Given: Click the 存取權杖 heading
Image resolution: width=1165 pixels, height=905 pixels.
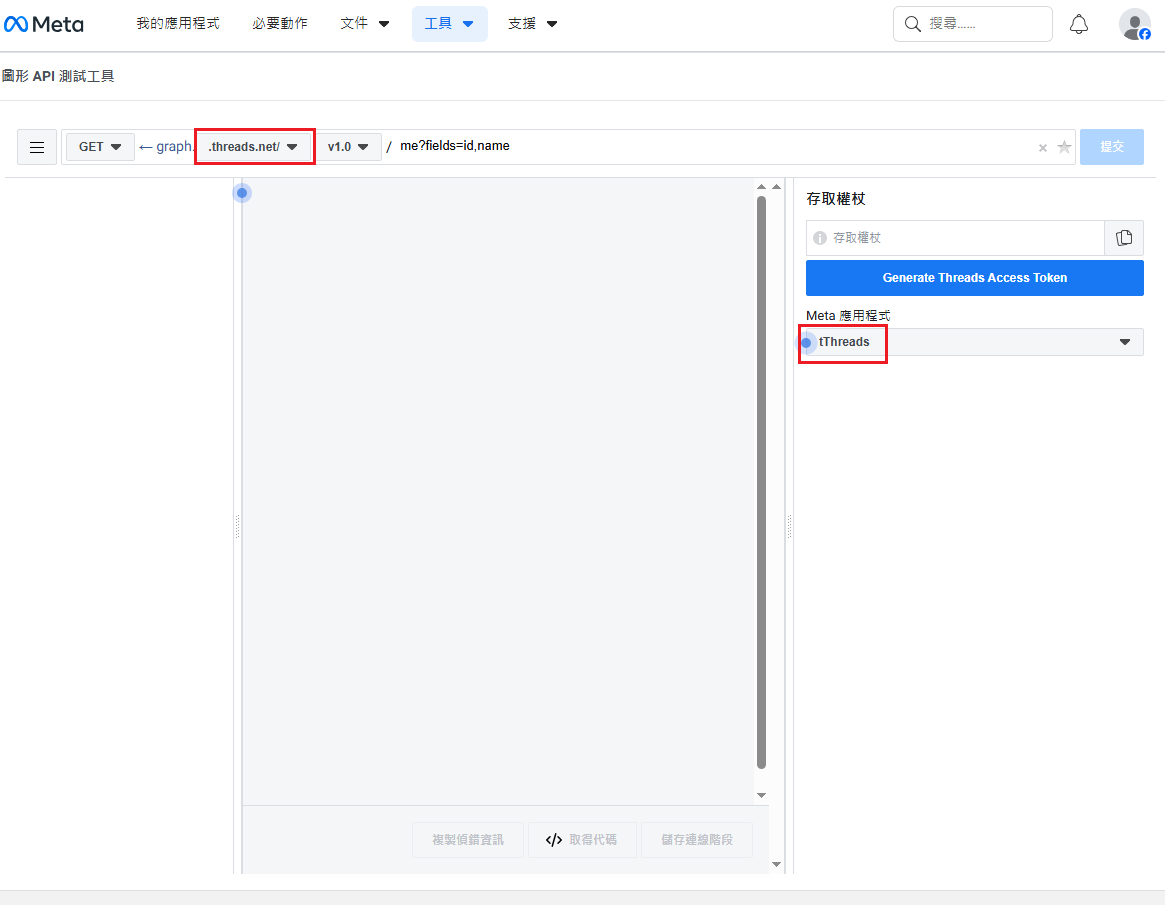Looking at the screenshot, I should (836, 199).
